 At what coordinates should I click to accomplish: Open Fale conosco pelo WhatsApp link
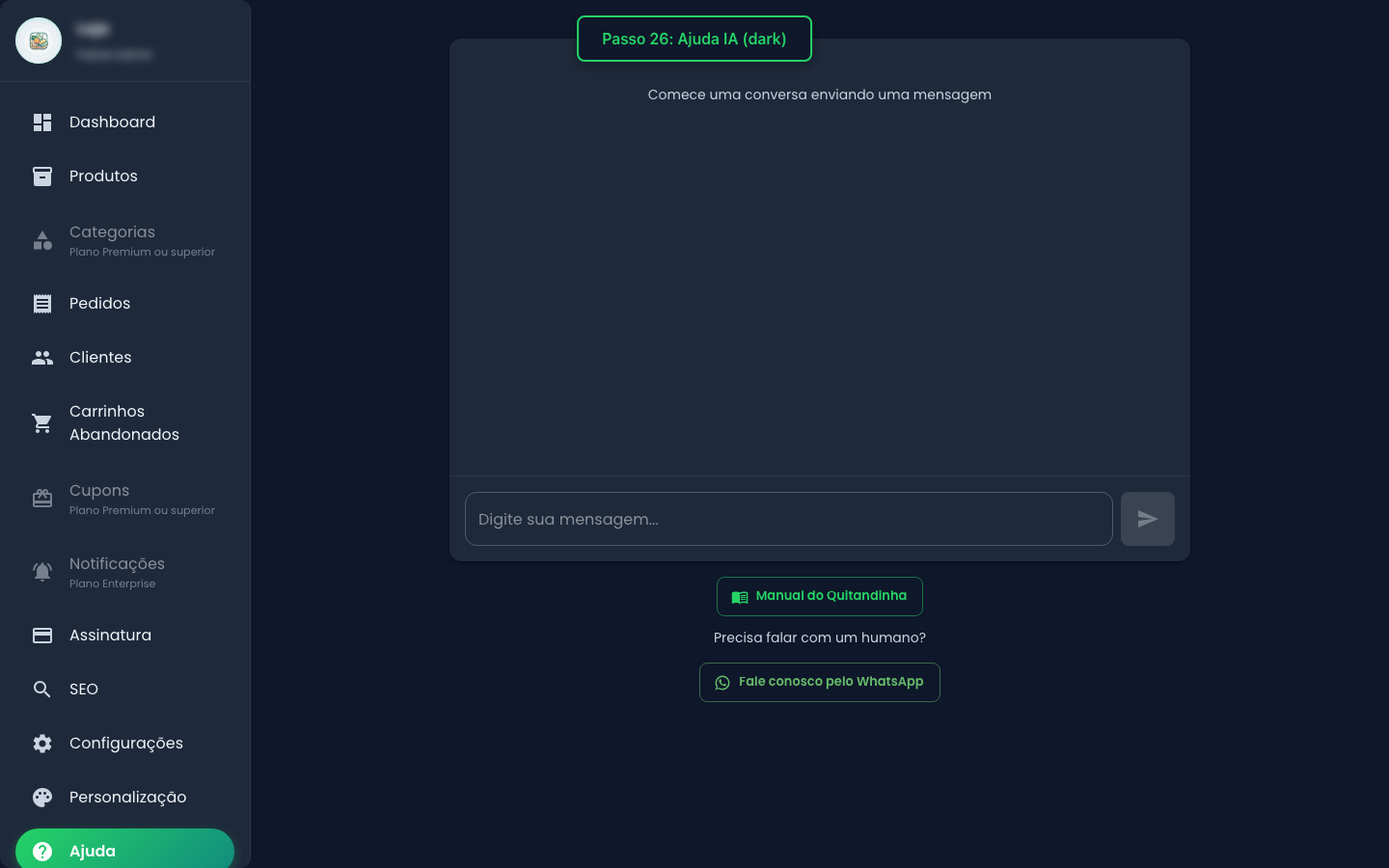[x=819, y=682]
